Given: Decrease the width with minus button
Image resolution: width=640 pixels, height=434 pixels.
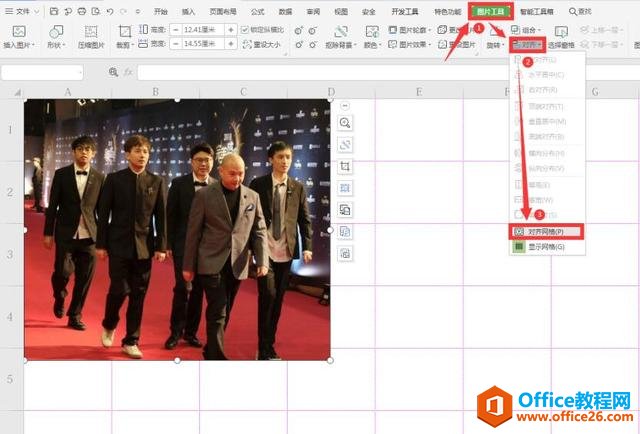Looking at the screenshot, I should pyautogui.click(x=176, y=43).
